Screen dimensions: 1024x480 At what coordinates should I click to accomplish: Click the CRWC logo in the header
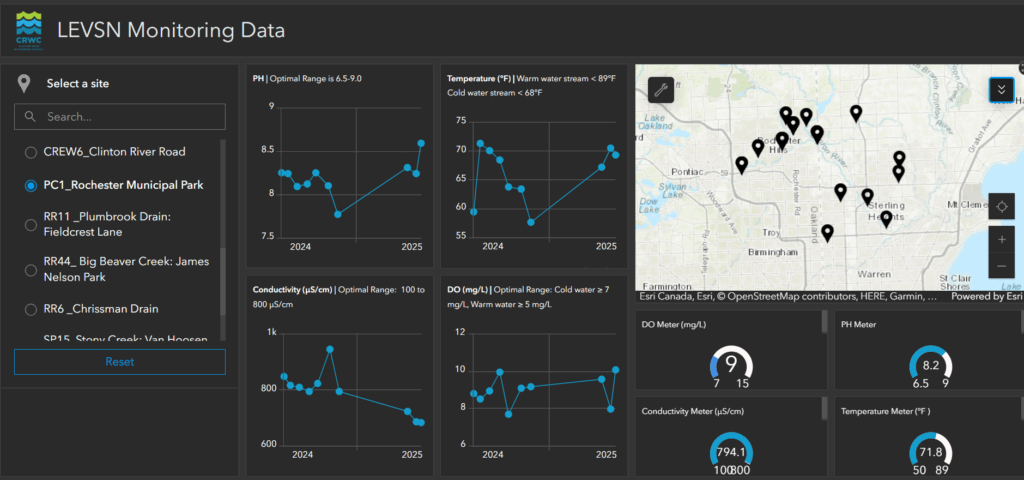coord(28,31)
